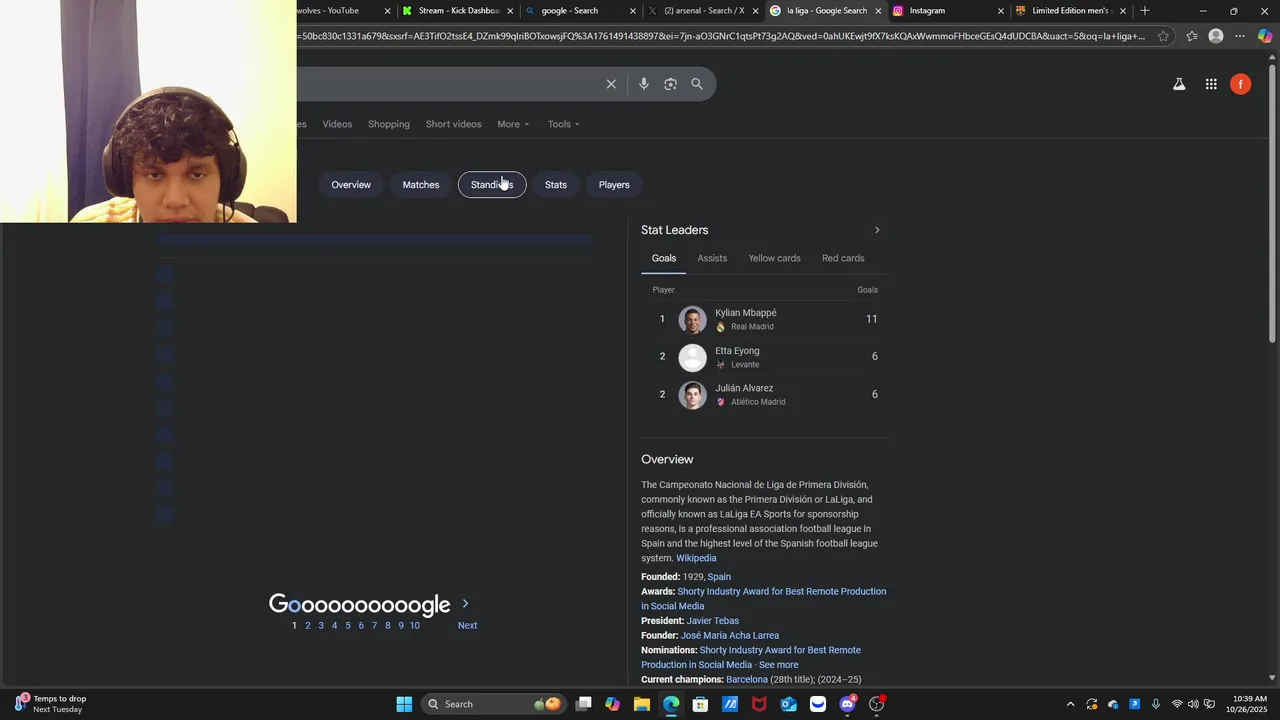The height and width of the screenshot is (720, 1280).
Task: Open Julián Alvarez player row
Action: pos(765,395)
